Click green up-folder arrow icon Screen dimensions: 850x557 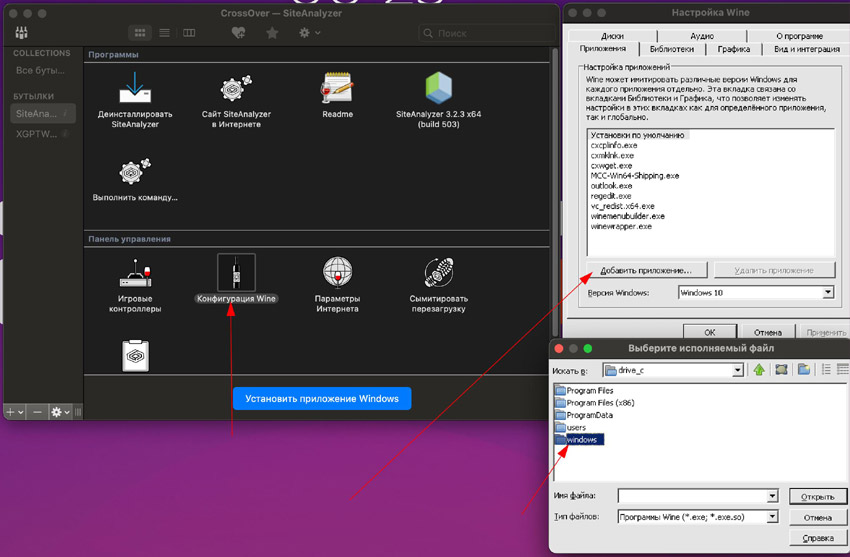click(x=759, y=370)
